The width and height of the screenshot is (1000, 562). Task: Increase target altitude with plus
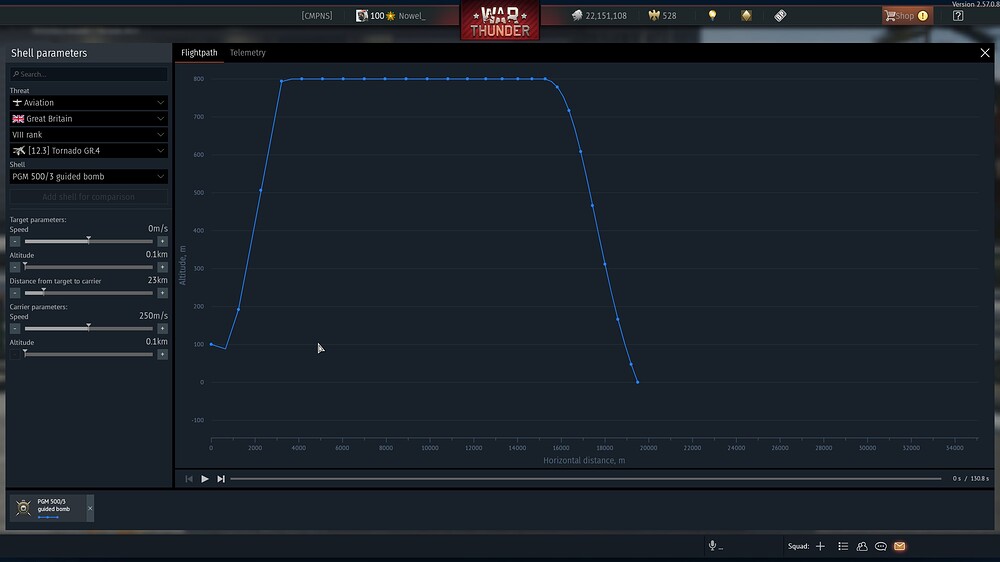163,267
